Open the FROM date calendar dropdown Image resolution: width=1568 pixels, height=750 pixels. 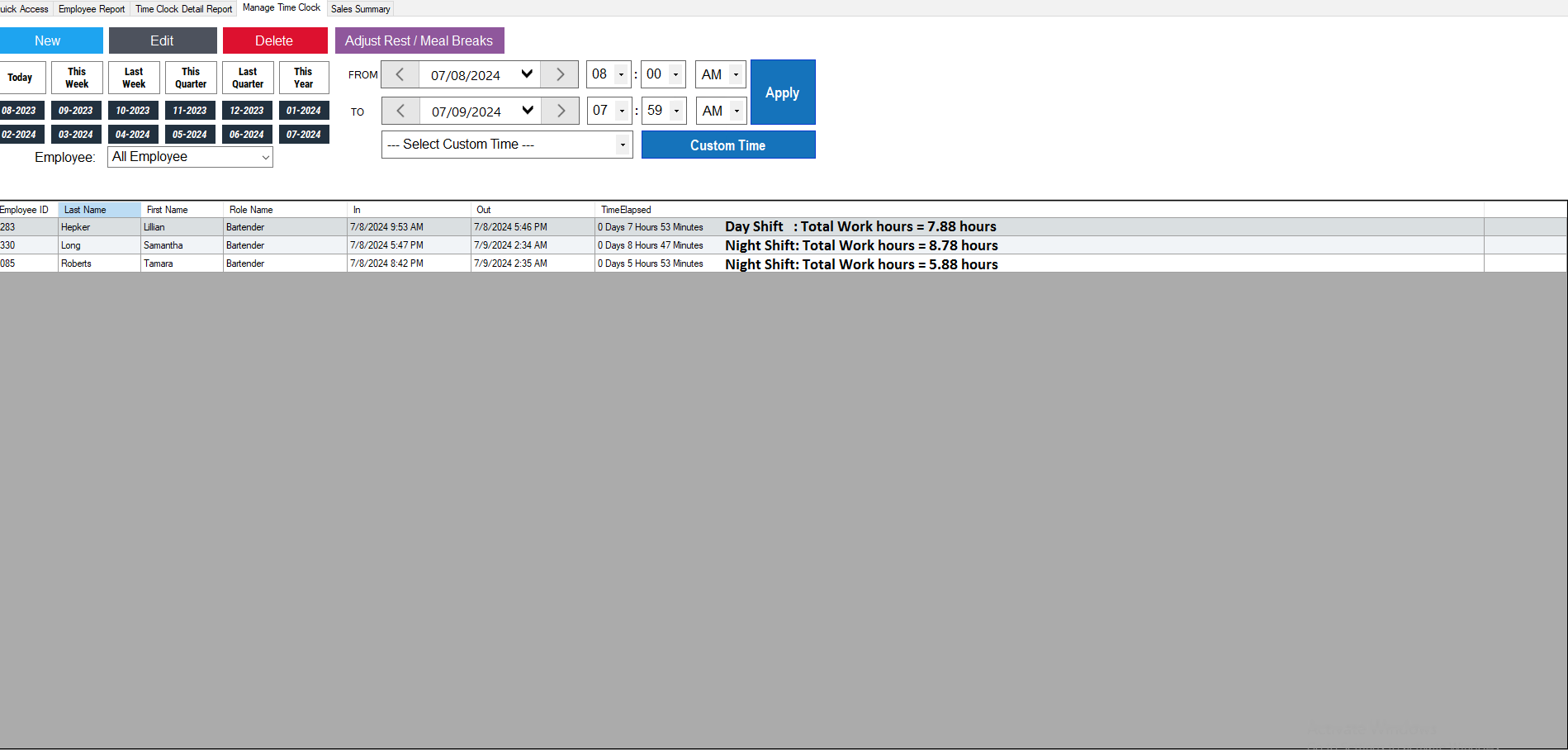(x=527, y=74)
